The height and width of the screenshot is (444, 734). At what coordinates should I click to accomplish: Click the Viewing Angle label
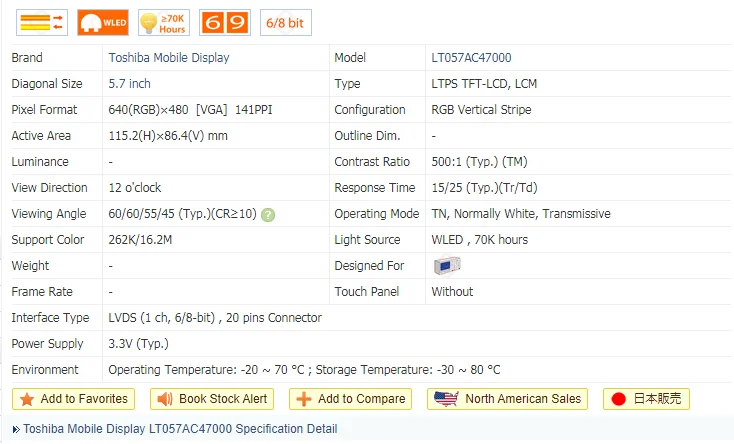(x=49, y=214)
